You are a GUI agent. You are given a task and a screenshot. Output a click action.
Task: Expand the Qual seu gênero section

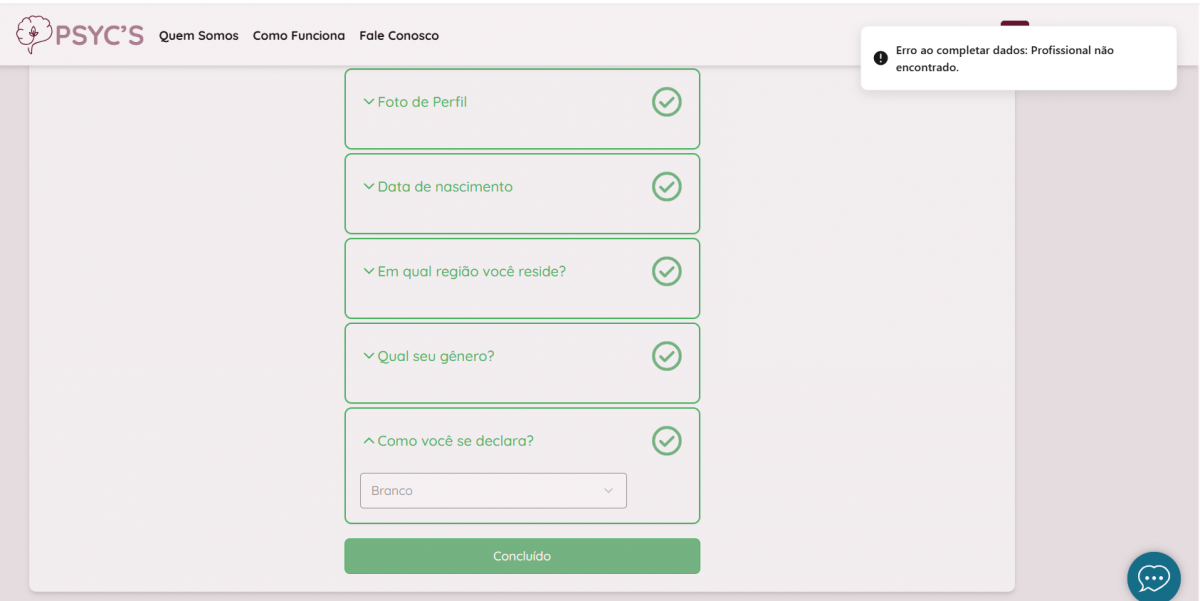pos(435,356)
